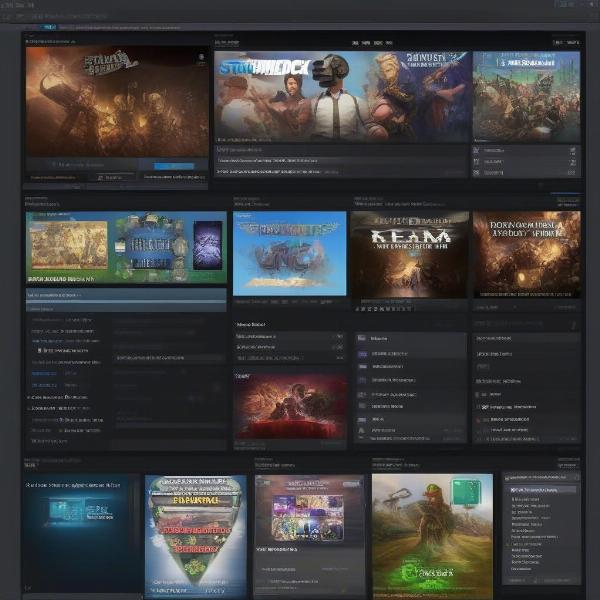
Task: Open the dark blue glowing cyan screens thumbnail
Action: (x=81, y=534)
